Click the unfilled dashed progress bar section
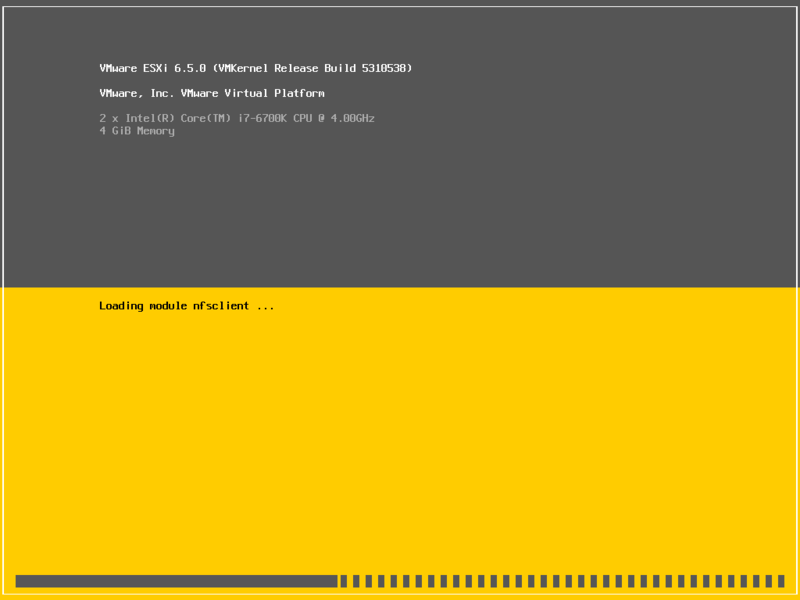Viewport: 800px width, 600px height. [x=562, y=581]
